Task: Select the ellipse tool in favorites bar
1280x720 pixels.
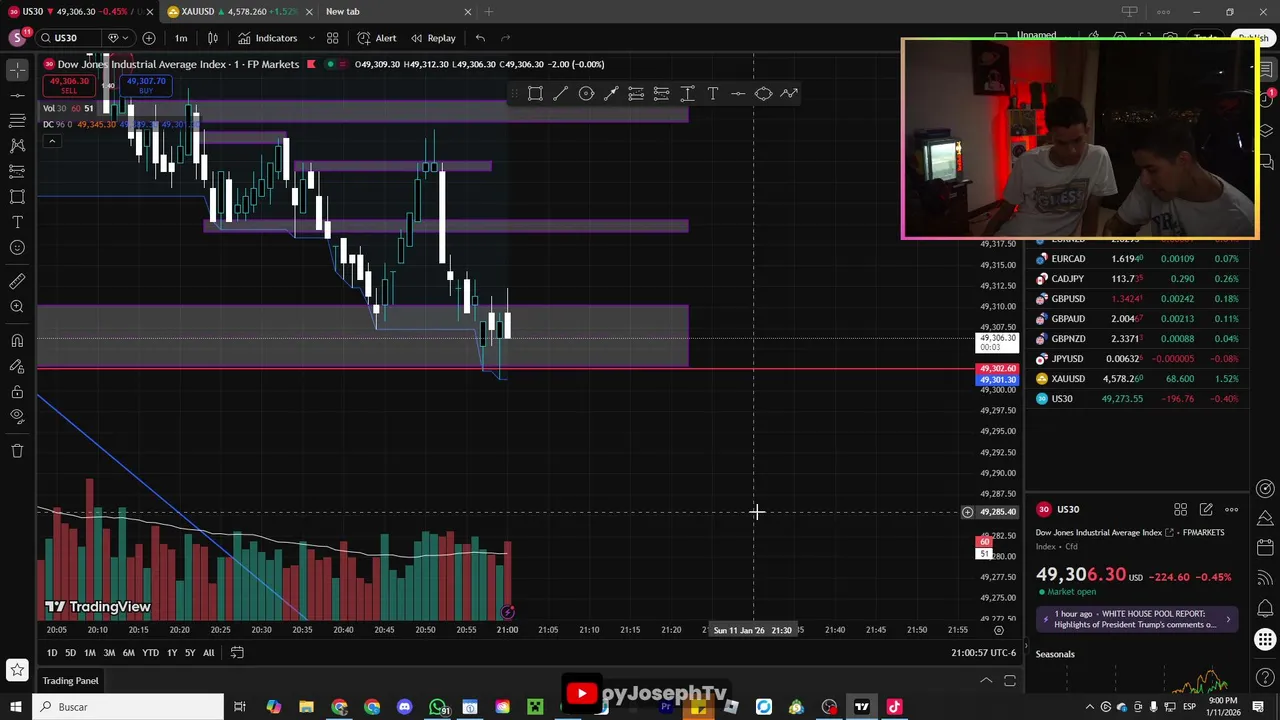Action: (763, 93)
